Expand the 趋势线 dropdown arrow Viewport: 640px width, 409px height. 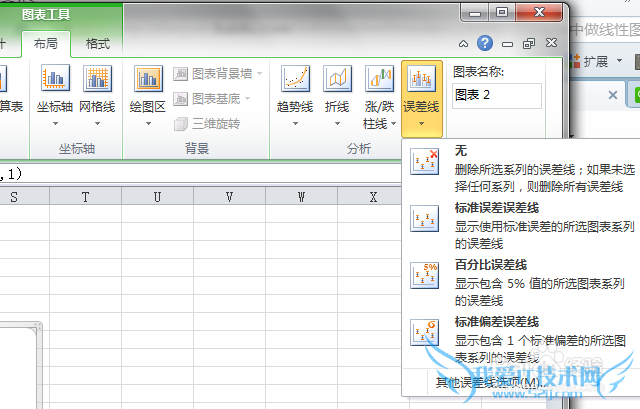295,123
